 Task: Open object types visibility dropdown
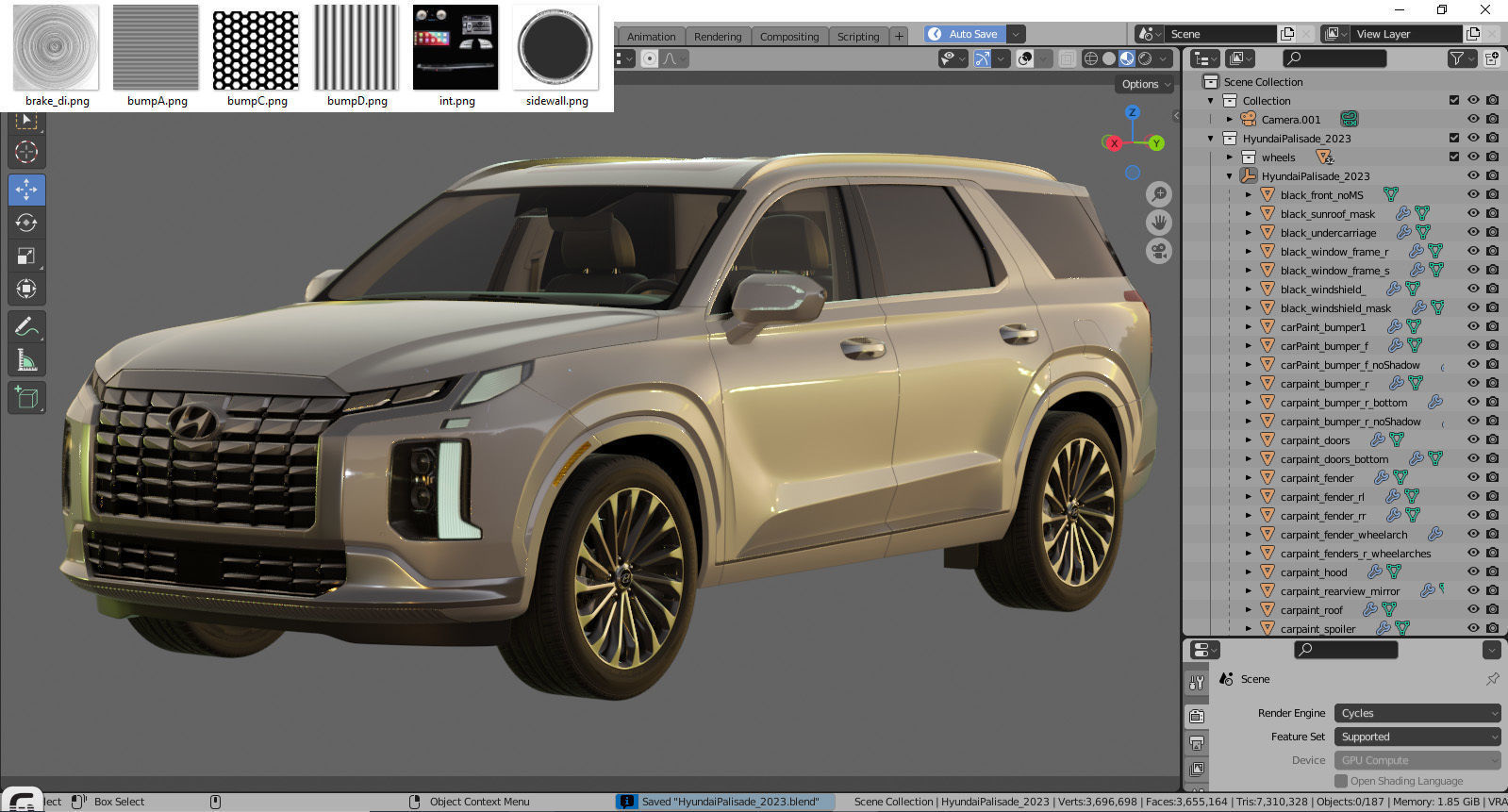(x=953, y=58)
